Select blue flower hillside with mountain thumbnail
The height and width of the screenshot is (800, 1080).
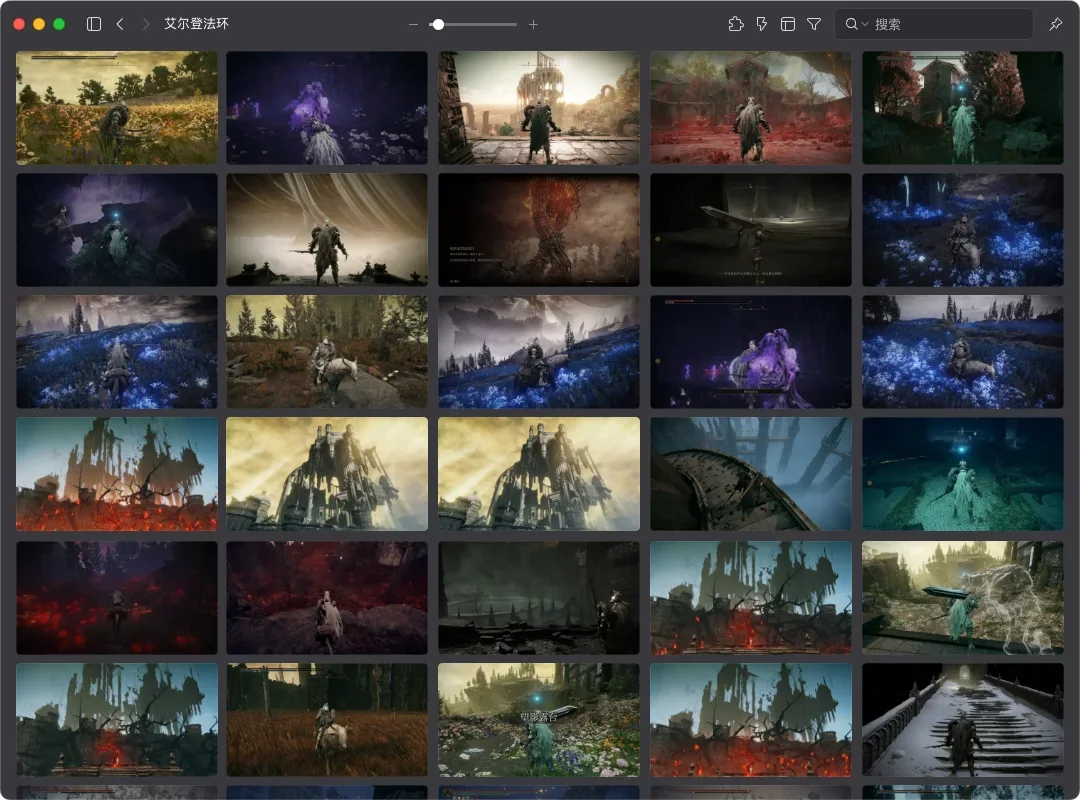539,351
